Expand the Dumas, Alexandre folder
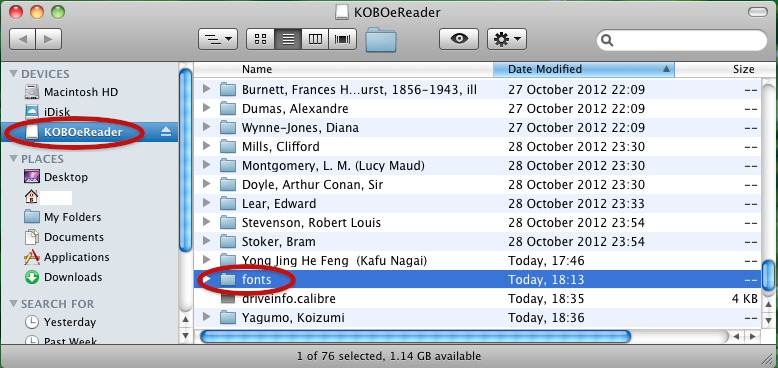The width and height of the screenshot is (778, 368). pos(207,109)
